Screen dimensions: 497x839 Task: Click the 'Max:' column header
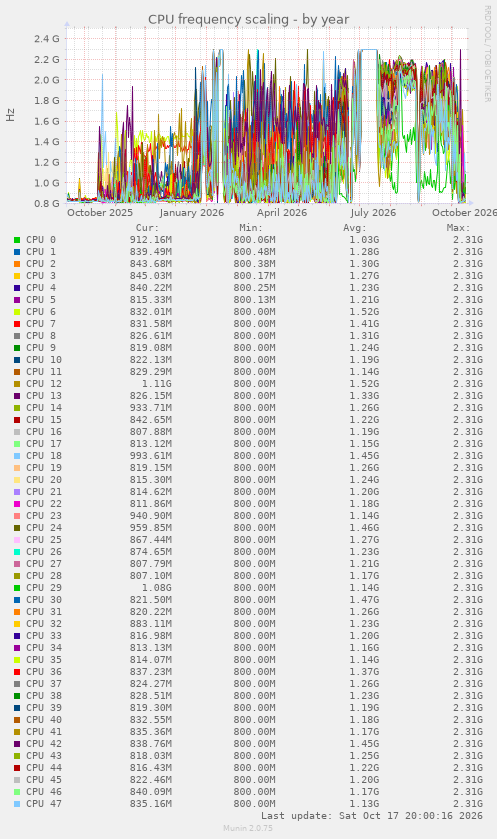(458, 228)
